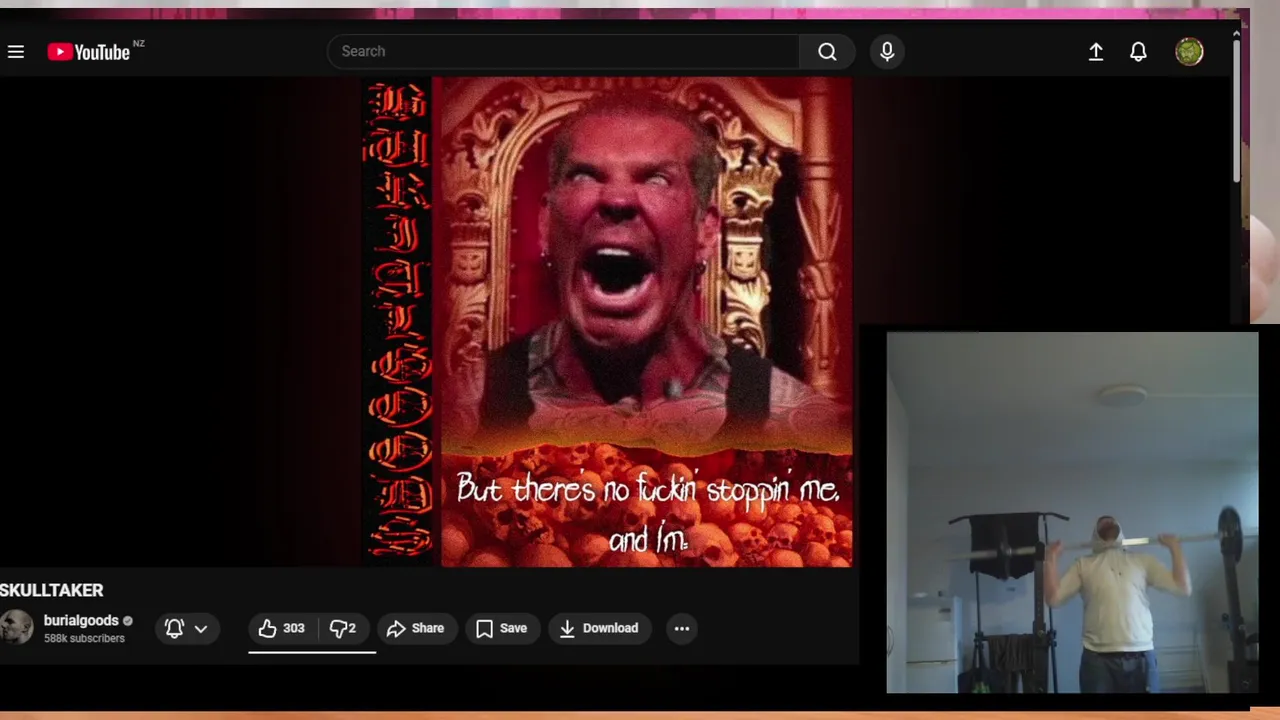Viewport: 1280px width, 720px height.
Task: Dislike the video with 2 dislikes
Action: coord(344,628)
